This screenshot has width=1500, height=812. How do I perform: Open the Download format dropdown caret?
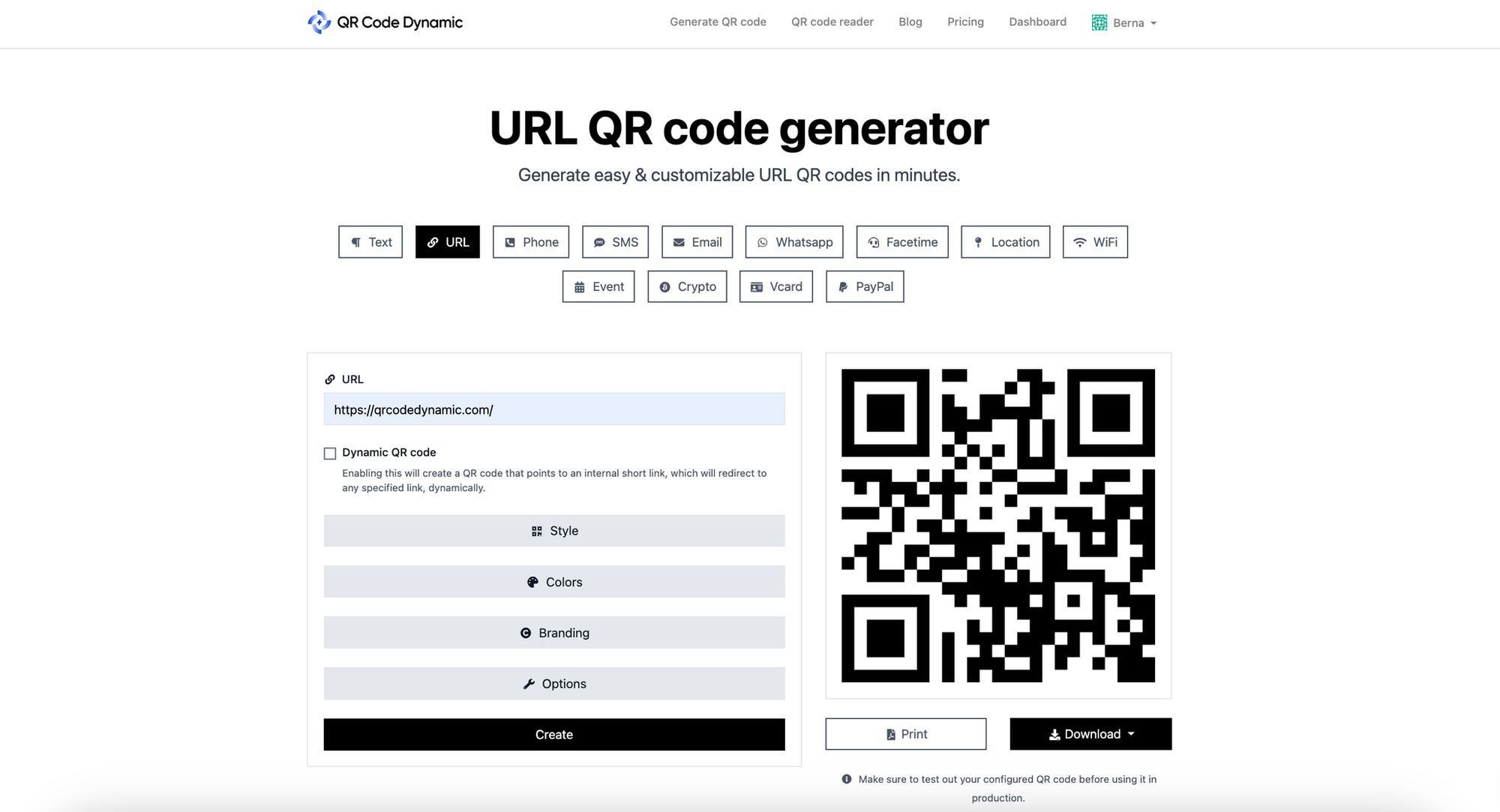(1131, 734)
